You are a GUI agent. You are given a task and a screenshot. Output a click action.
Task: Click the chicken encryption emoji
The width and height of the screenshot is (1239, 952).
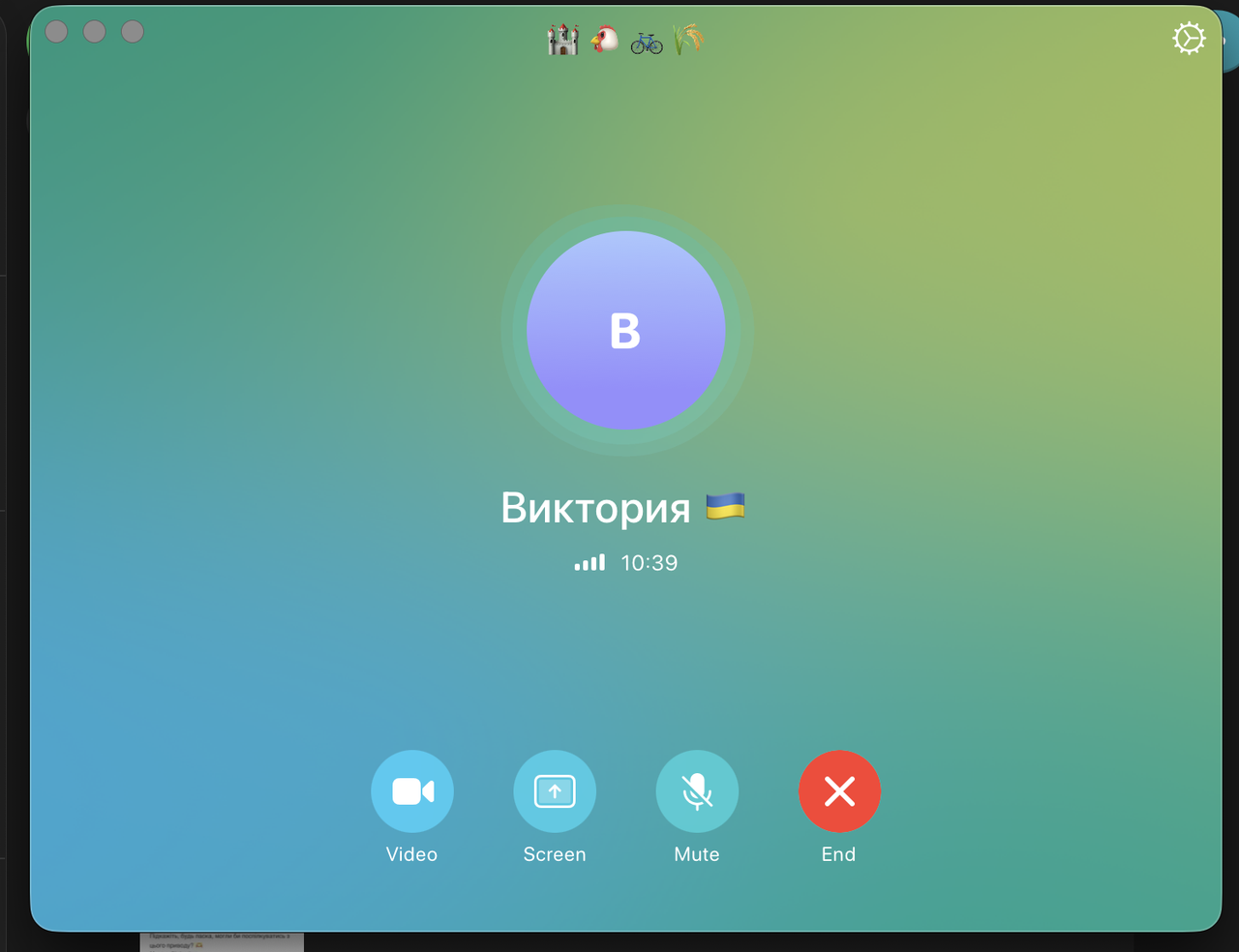[x=605, y=40]
